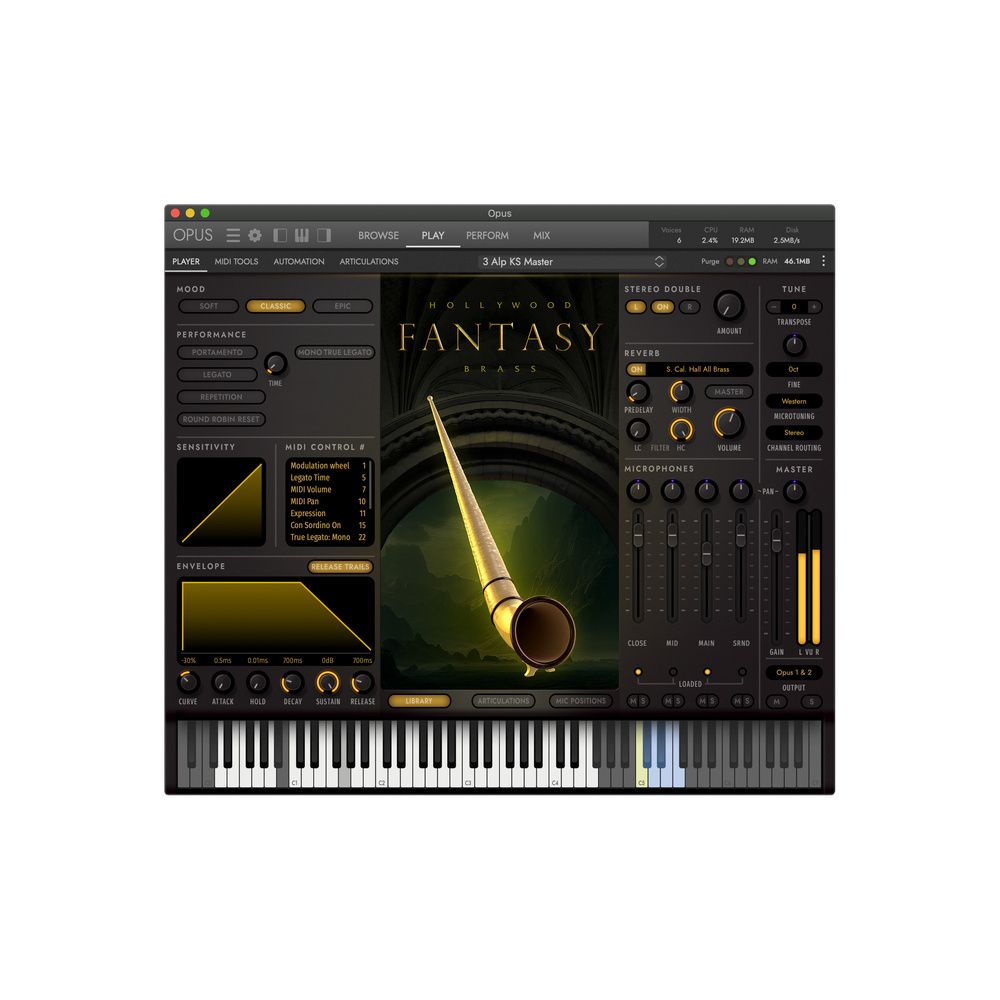Mute the CLOSE microphone channel
This screenshot has height=1000, width=1000.
pos(633,700)
